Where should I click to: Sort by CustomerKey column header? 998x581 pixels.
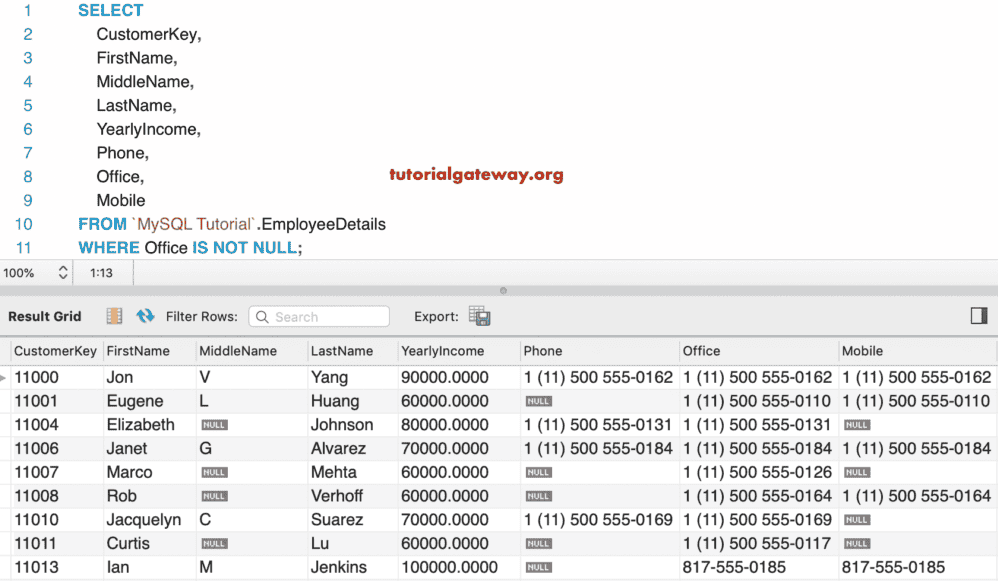pyautogui.click(x=55, y=351)
